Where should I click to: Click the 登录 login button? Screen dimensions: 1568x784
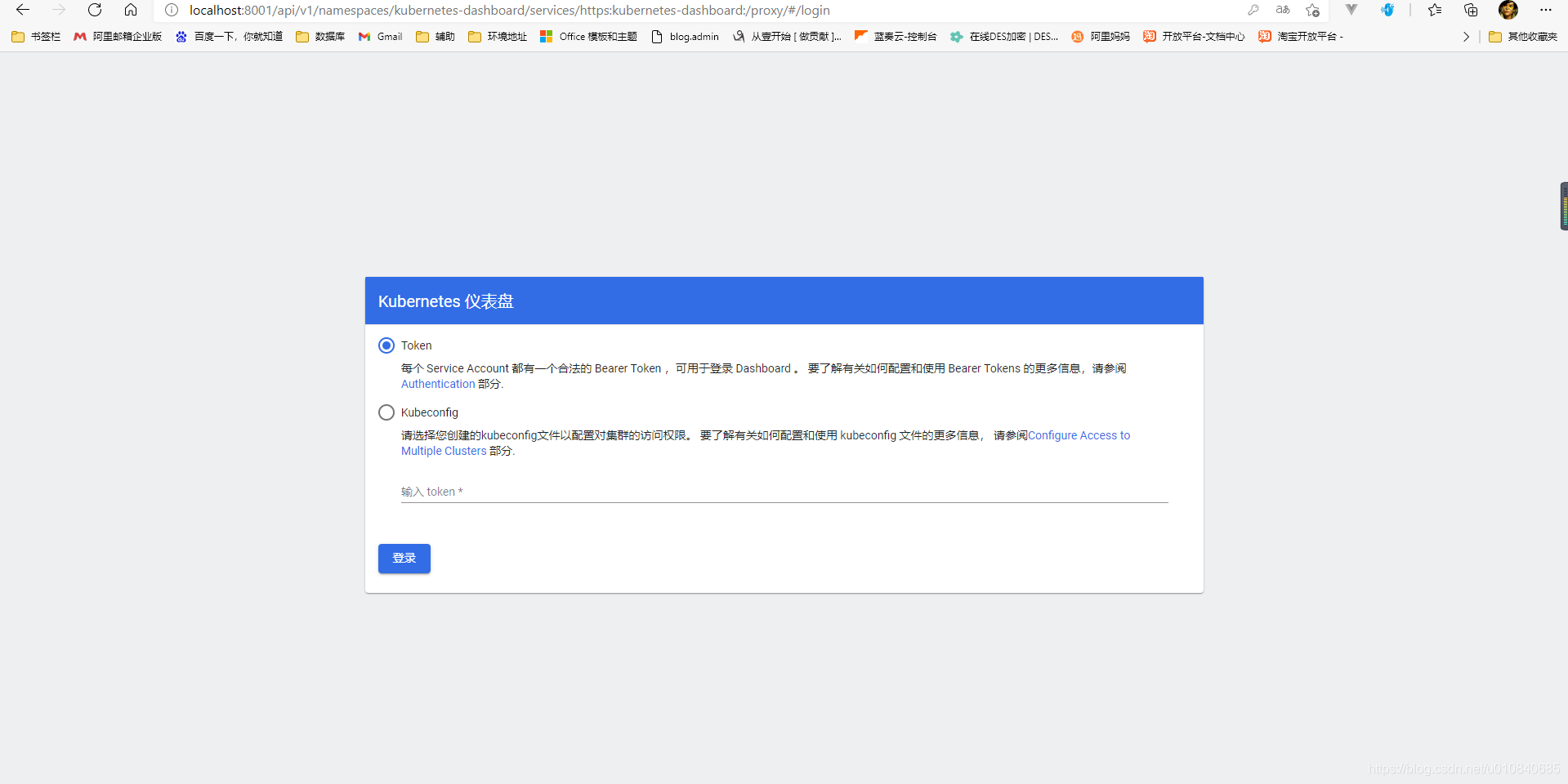point(404,559)
